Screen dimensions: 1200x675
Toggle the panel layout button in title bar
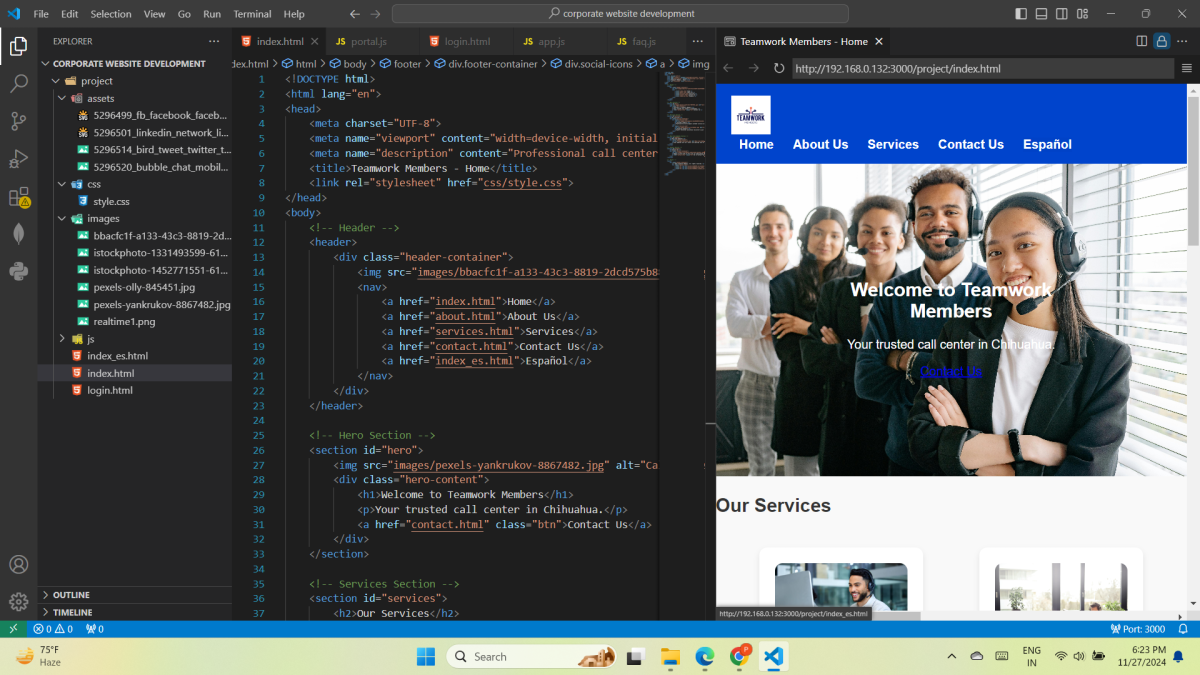tap(1041, 14)
